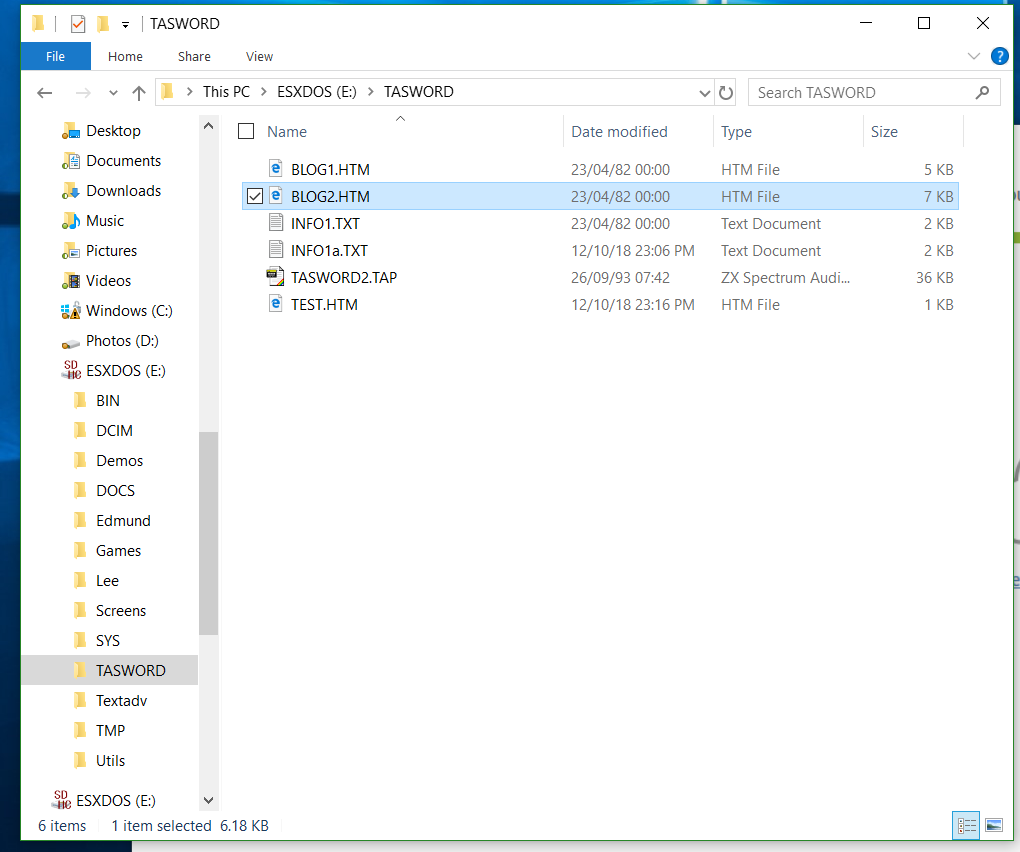Go up one folder level

click(139, 93)
